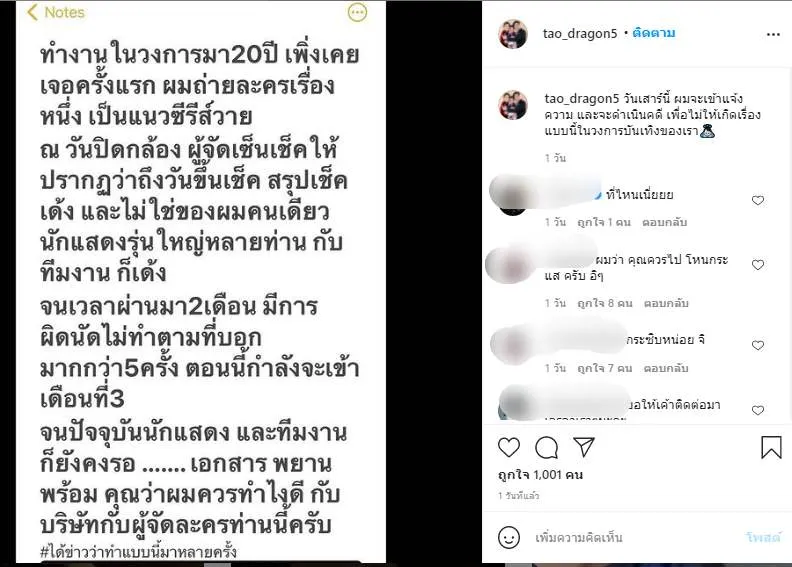792x567 pixels.
Task: Open the circled ellipsis menu in Notes
Action: 358,13
